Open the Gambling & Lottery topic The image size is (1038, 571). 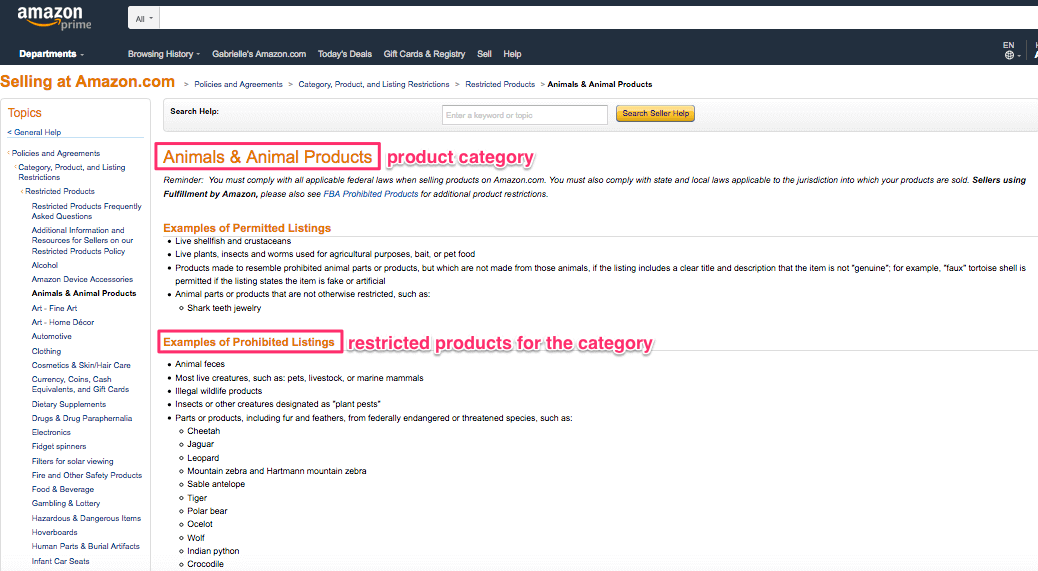(x=66, y=504)
